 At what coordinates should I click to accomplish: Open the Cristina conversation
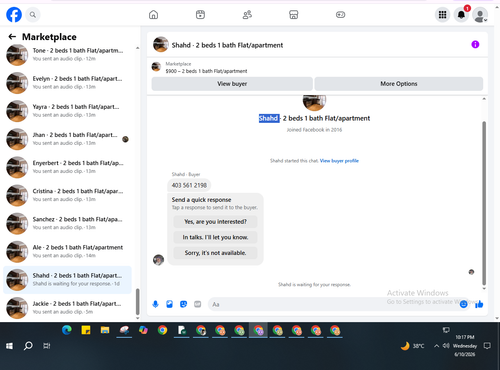[68, 195]
